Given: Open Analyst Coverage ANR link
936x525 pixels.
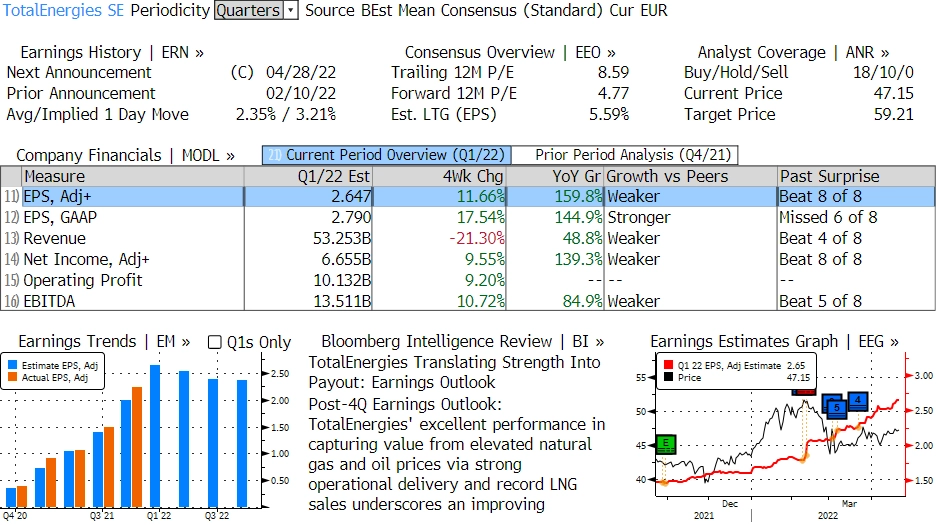Looking at the screenshot, I should pyautogui.click(x=793, y=53).
